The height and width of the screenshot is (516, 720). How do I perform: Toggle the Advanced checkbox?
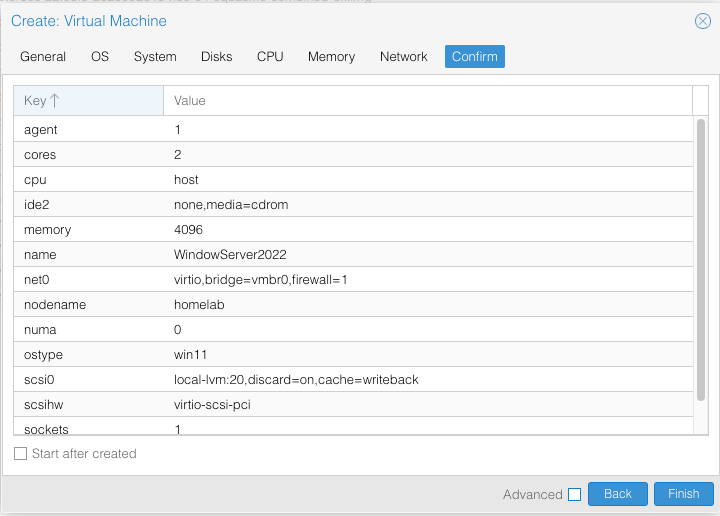coord(574,494)
